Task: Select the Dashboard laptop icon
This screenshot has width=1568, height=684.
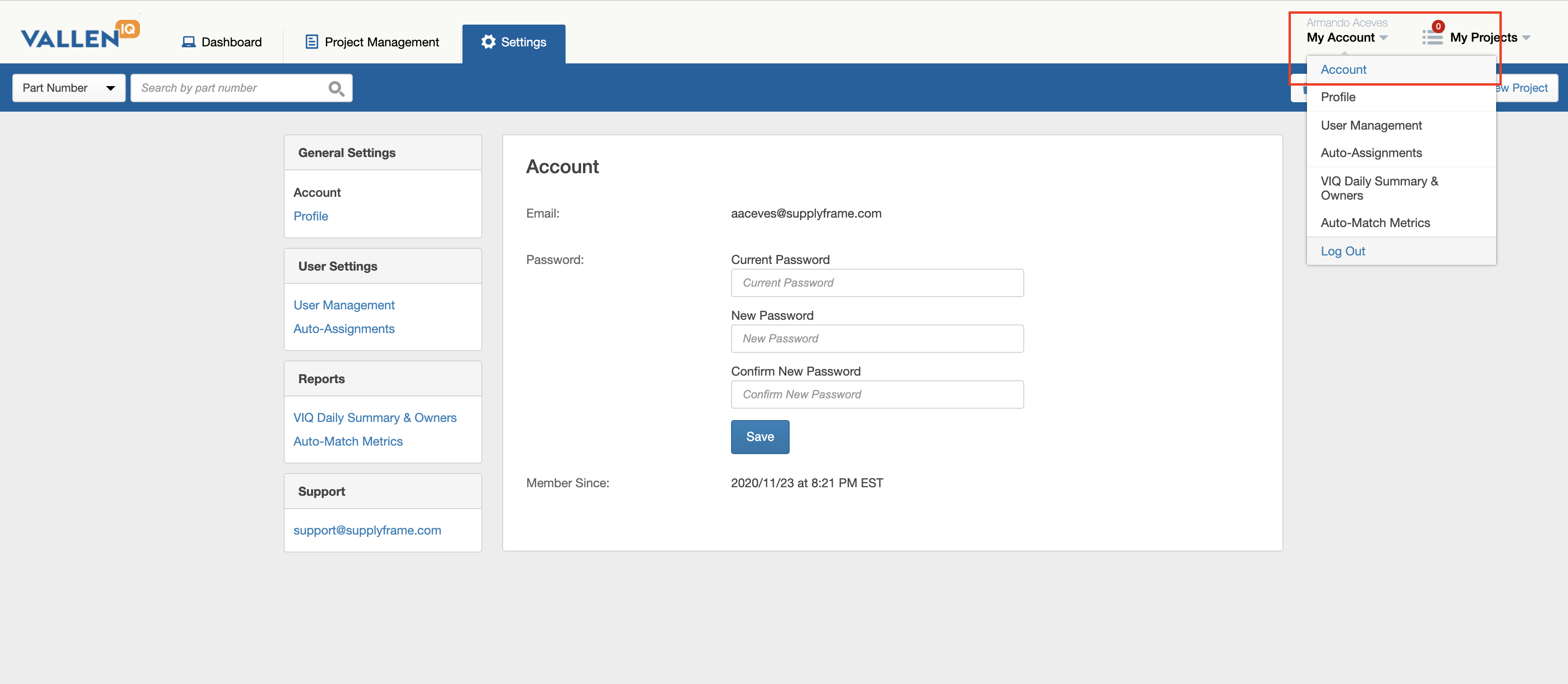Action: pyautogui.click(x=189, y=42)
